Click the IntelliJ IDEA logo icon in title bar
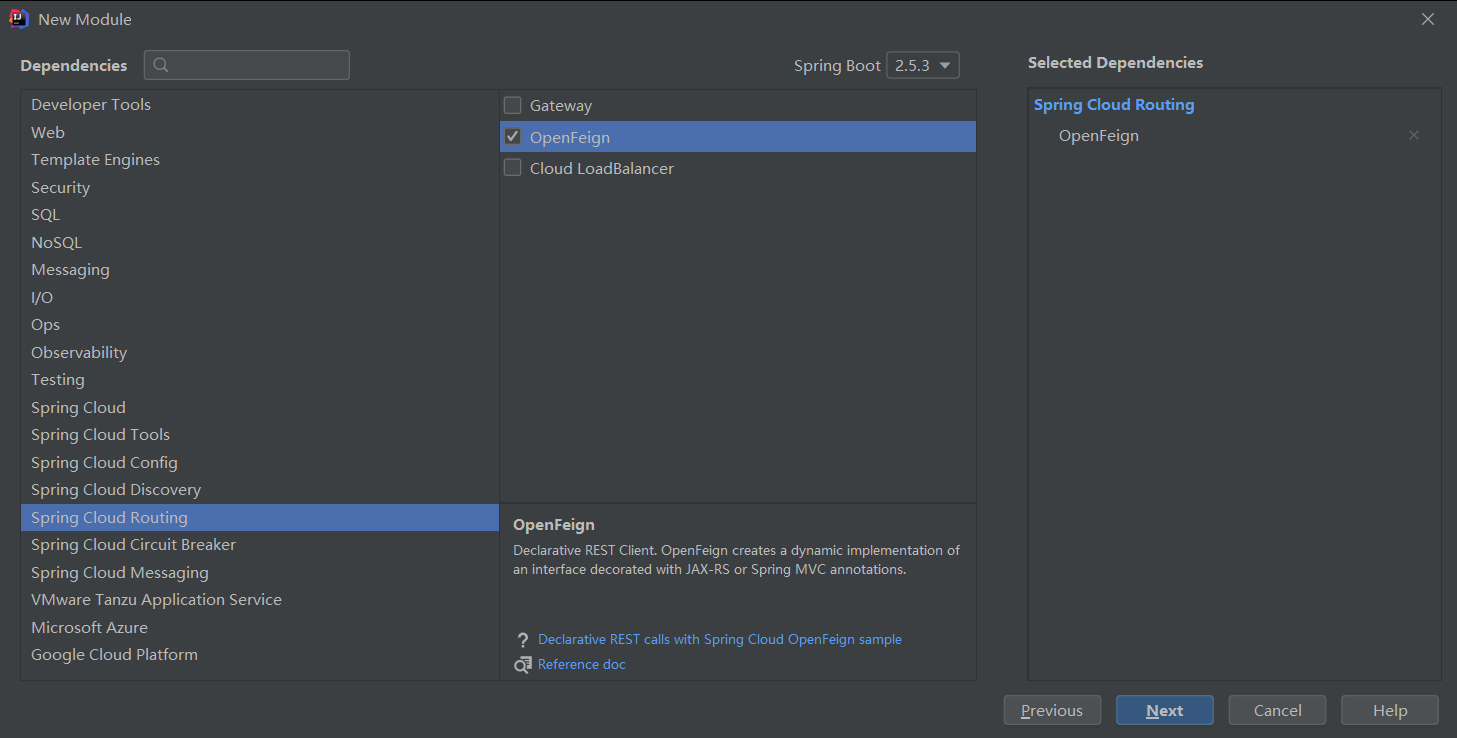 19,19
